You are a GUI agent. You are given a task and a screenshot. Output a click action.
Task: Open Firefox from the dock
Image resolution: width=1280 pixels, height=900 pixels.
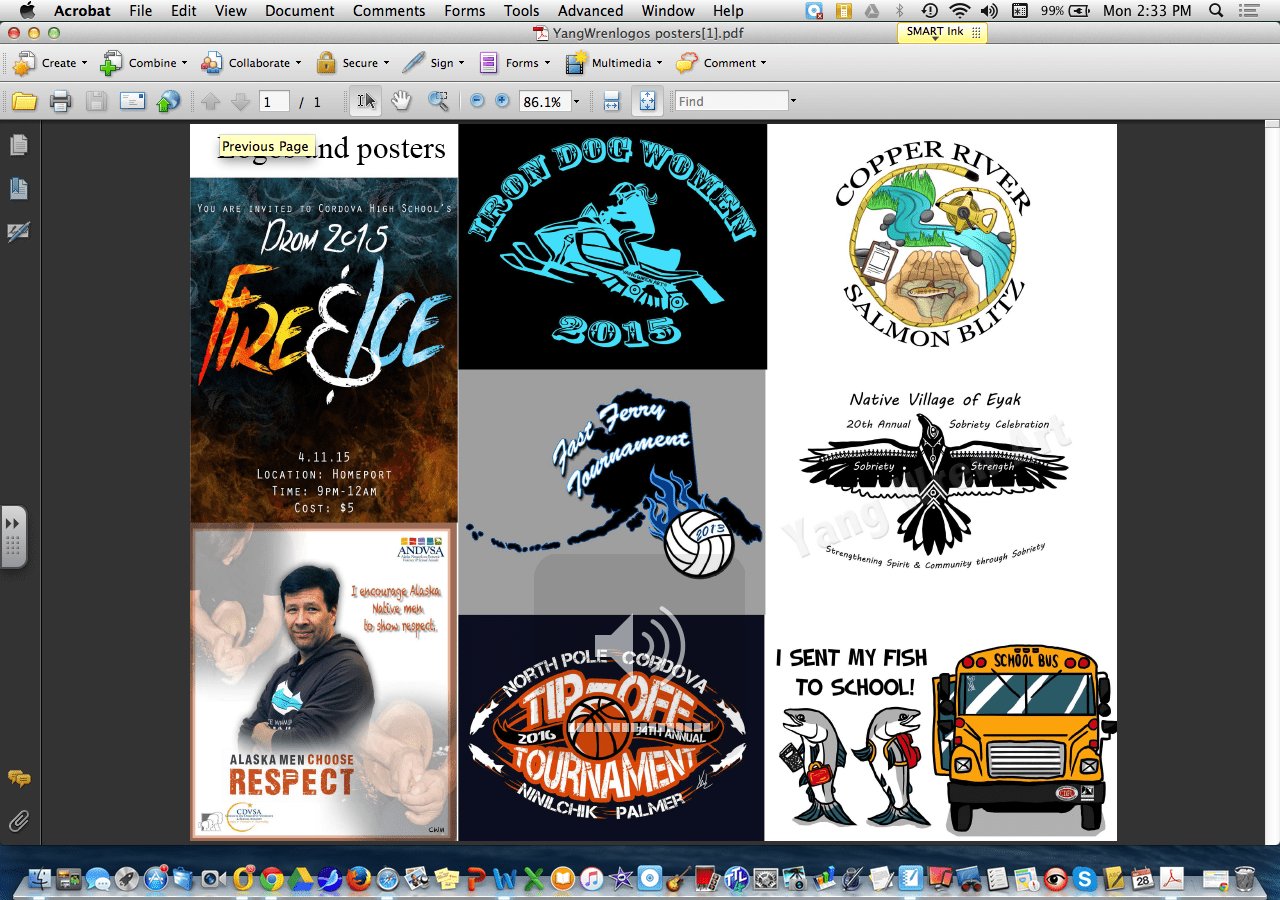pos(359,879)
